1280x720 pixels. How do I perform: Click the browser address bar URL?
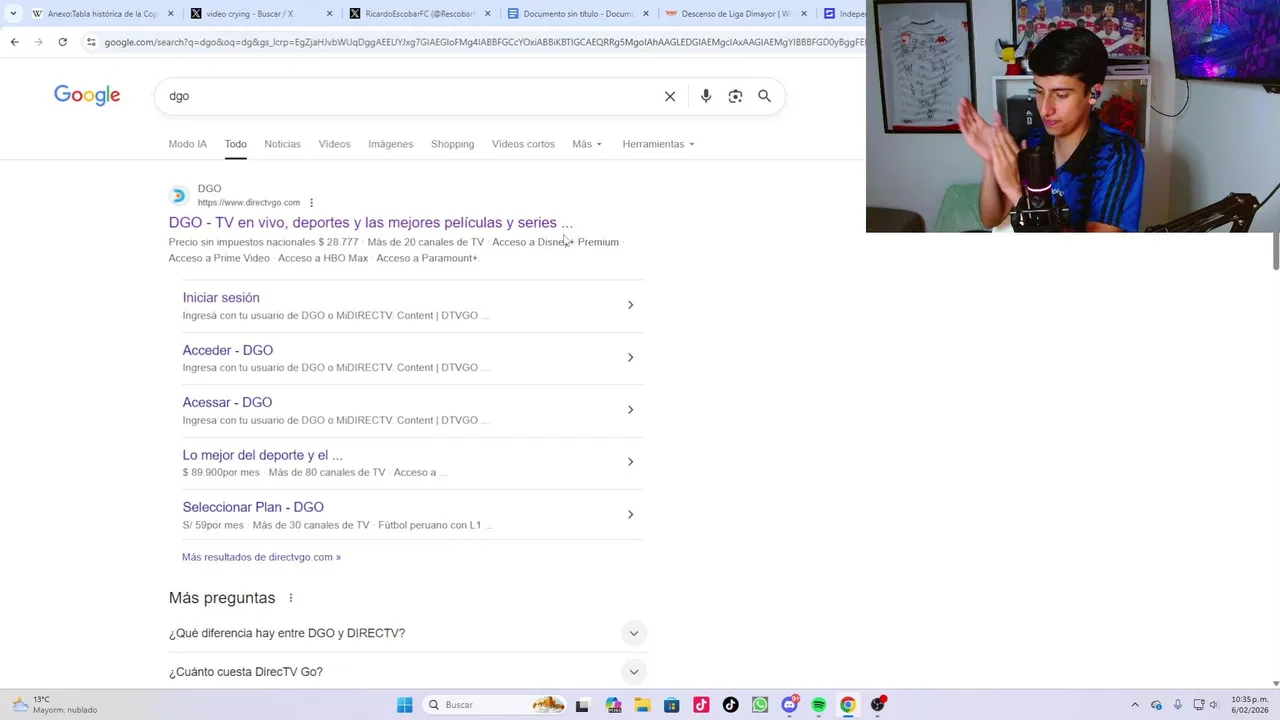pos(484,42)
